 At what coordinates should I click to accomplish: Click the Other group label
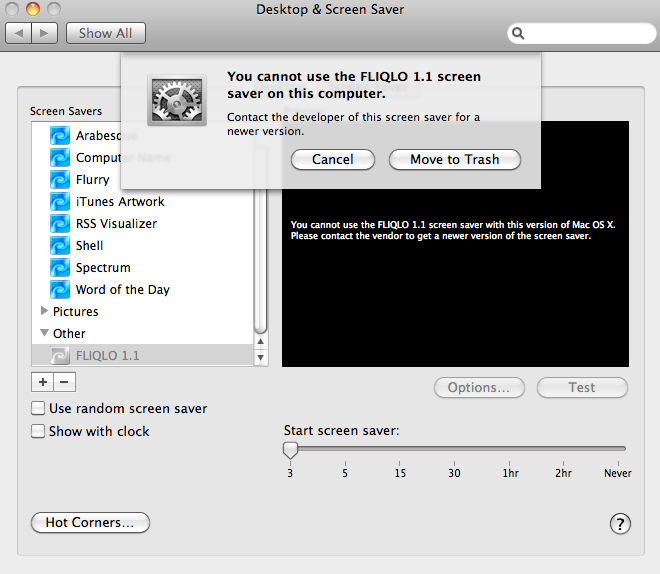tap(69, 333)
